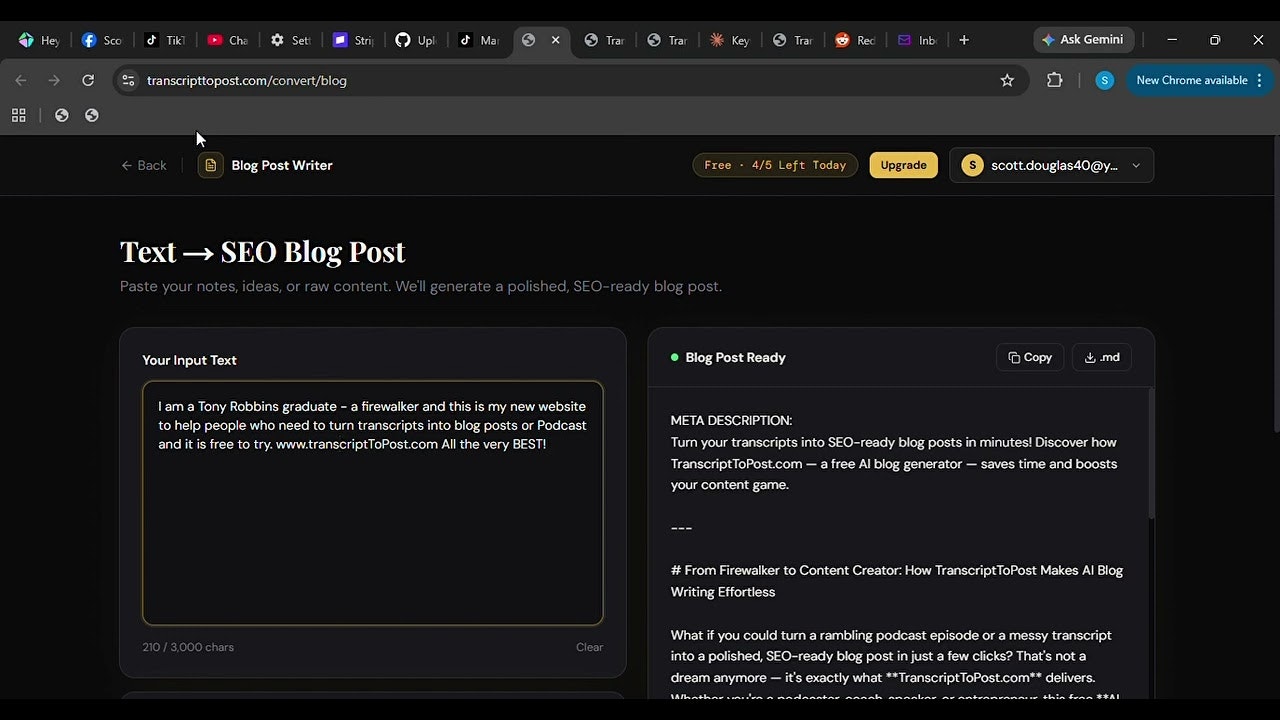Open the Inbox mail tab
This screenshot has width=1280, height=720.
pos(917,40)
